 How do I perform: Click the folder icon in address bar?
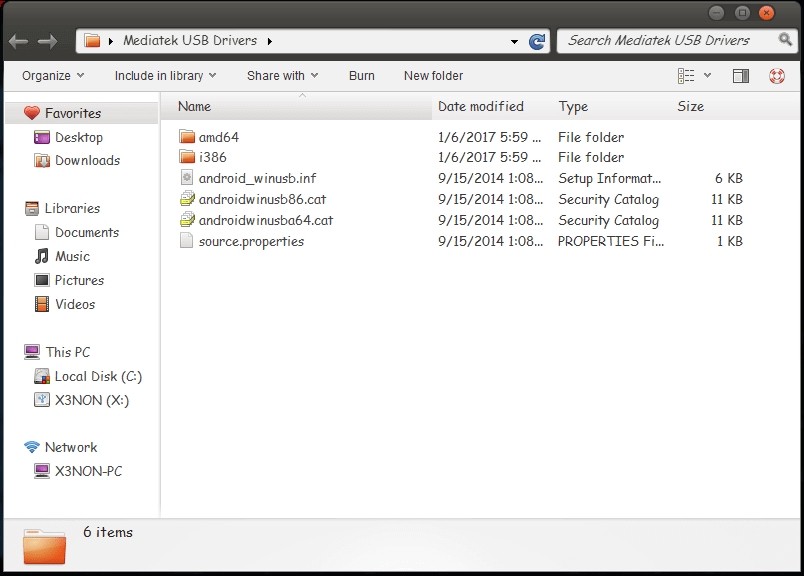[x=92, y=40]
